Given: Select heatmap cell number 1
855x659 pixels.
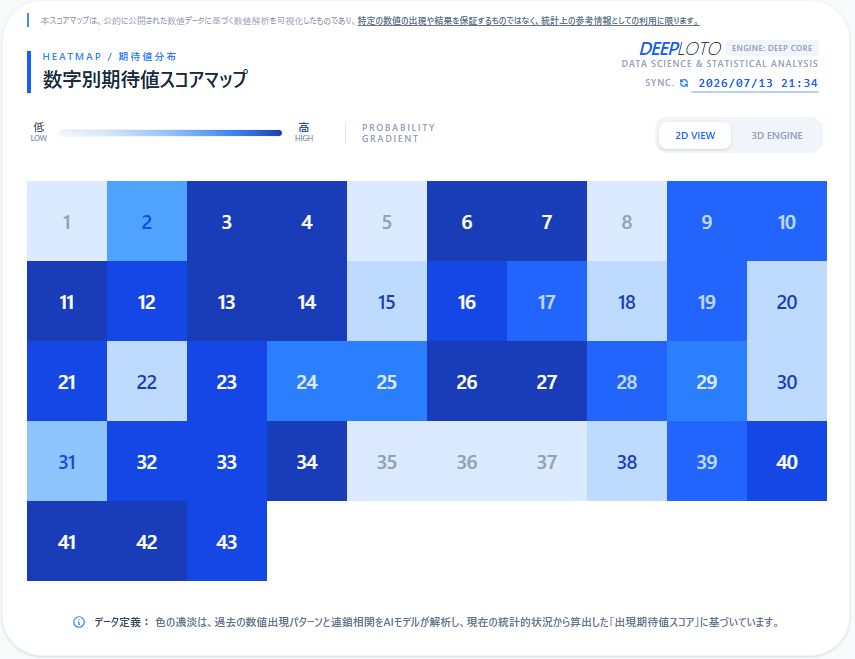Looking at the screenshot, I should click(67, 221).
